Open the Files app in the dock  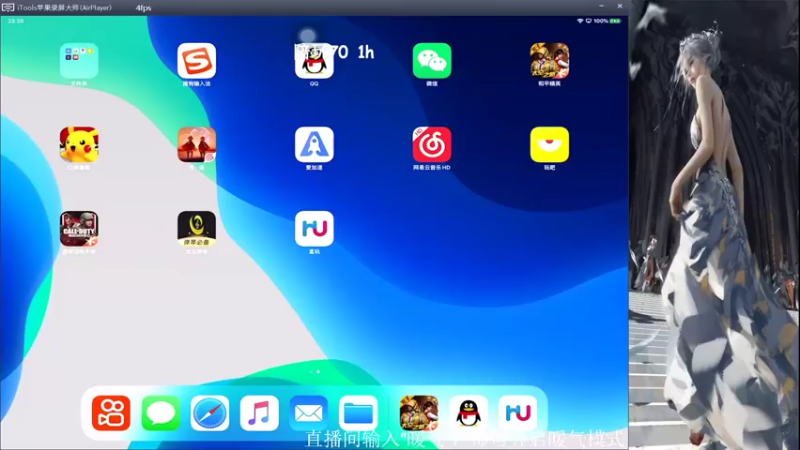[358, 413]
